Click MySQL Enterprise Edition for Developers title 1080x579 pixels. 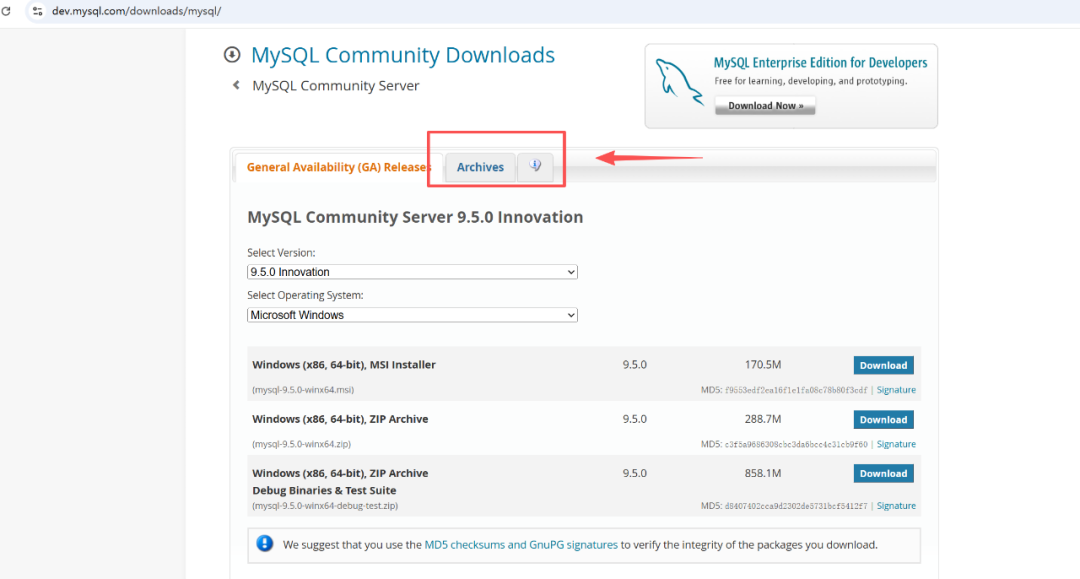[x=820, y=63]
